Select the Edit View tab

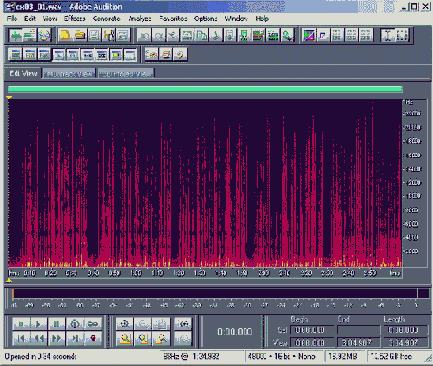coord(23,73)
